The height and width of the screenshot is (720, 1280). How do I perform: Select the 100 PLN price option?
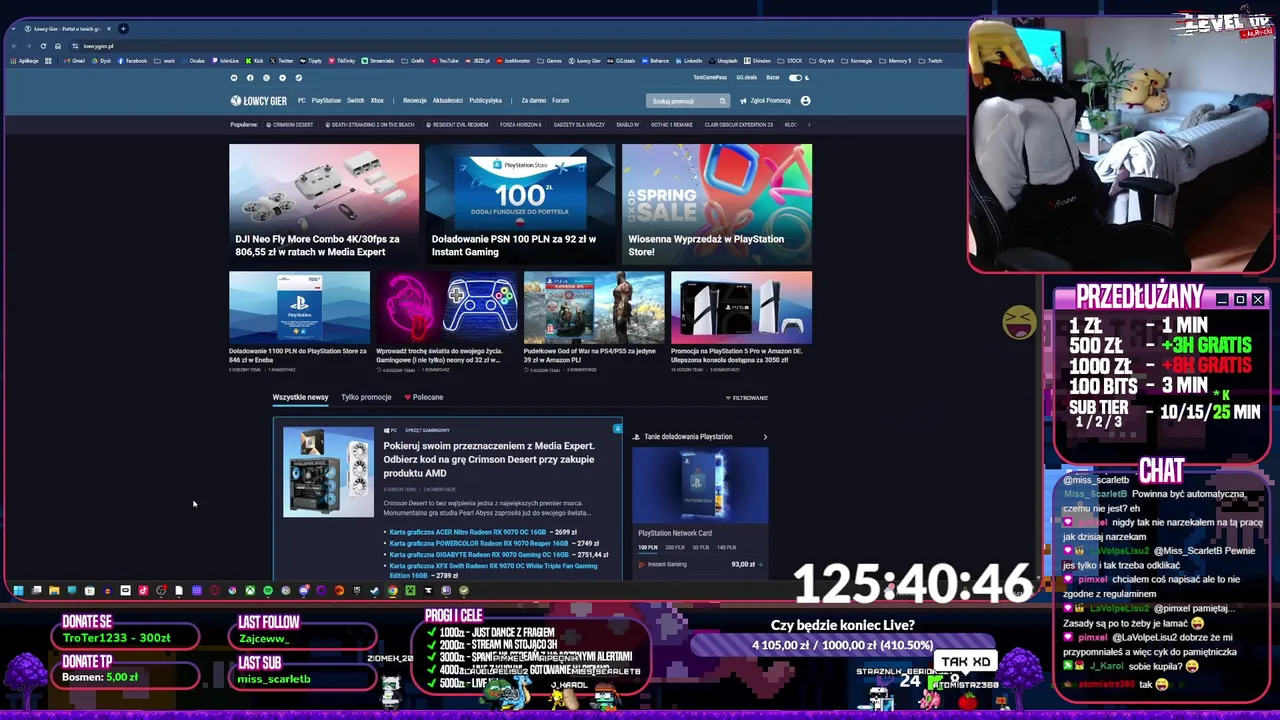coord(648,547)
